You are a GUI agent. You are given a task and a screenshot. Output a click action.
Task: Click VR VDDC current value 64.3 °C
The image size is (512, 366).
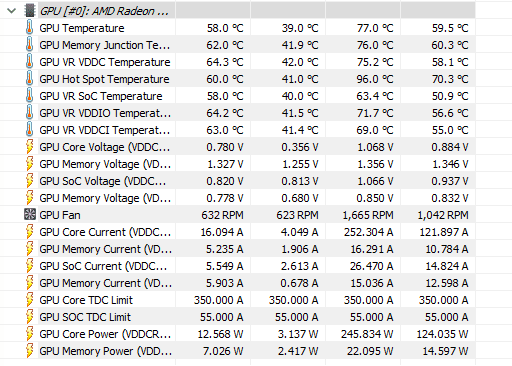pos(225,62)
